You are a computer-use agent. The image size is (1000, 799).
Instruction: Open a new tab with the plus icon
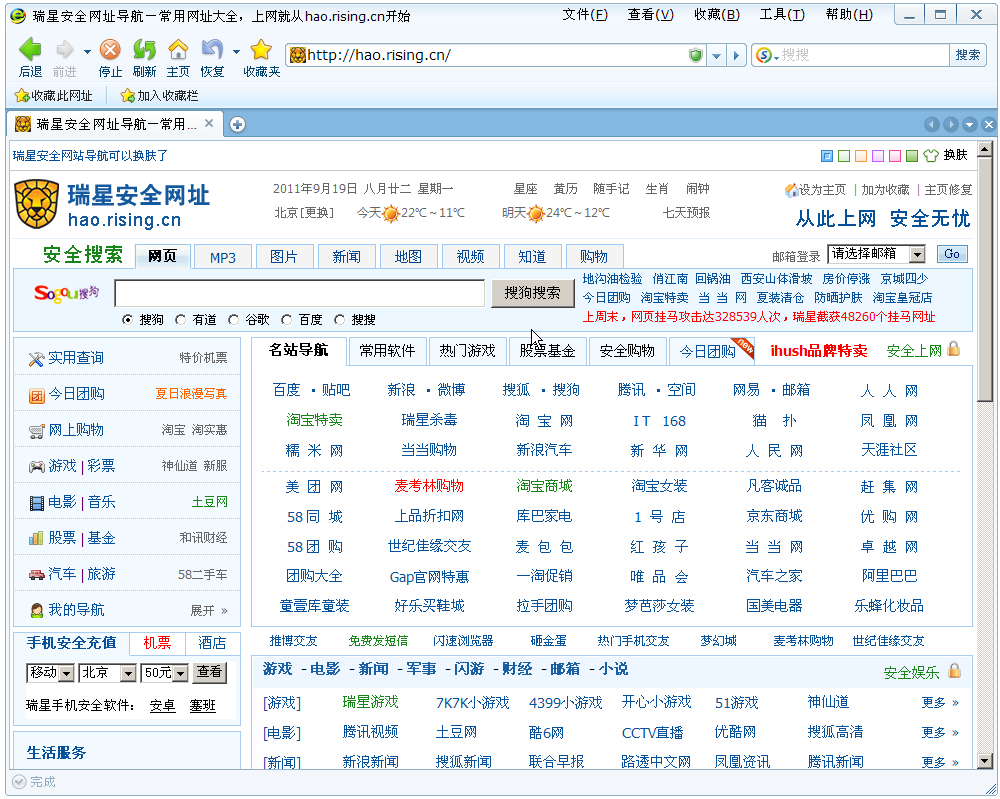click(x=237, y=124)
